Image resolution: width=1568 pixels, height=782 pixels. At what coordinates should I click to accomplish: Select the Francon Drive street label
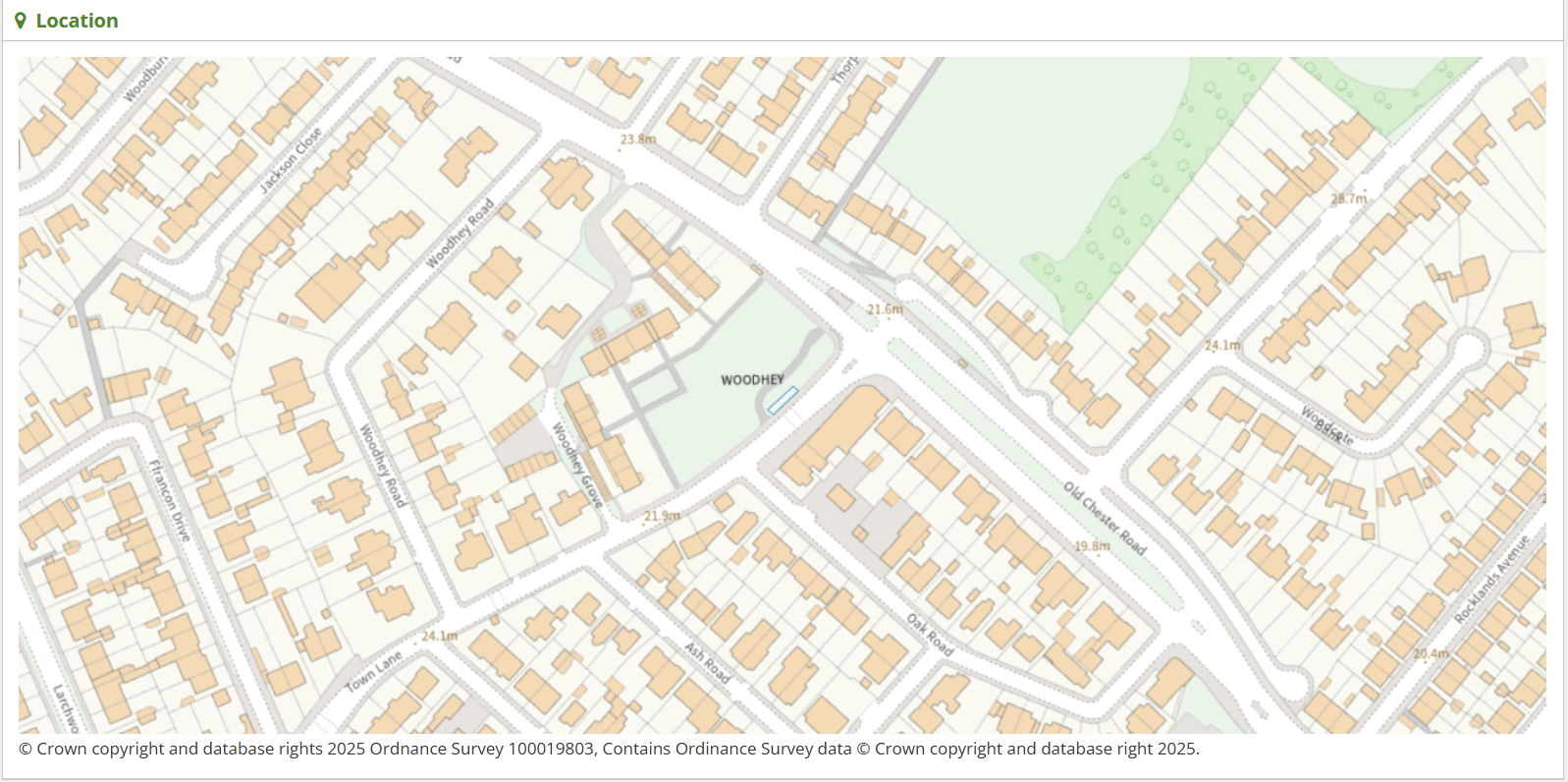pyautogui.click(x=169, y=500)
